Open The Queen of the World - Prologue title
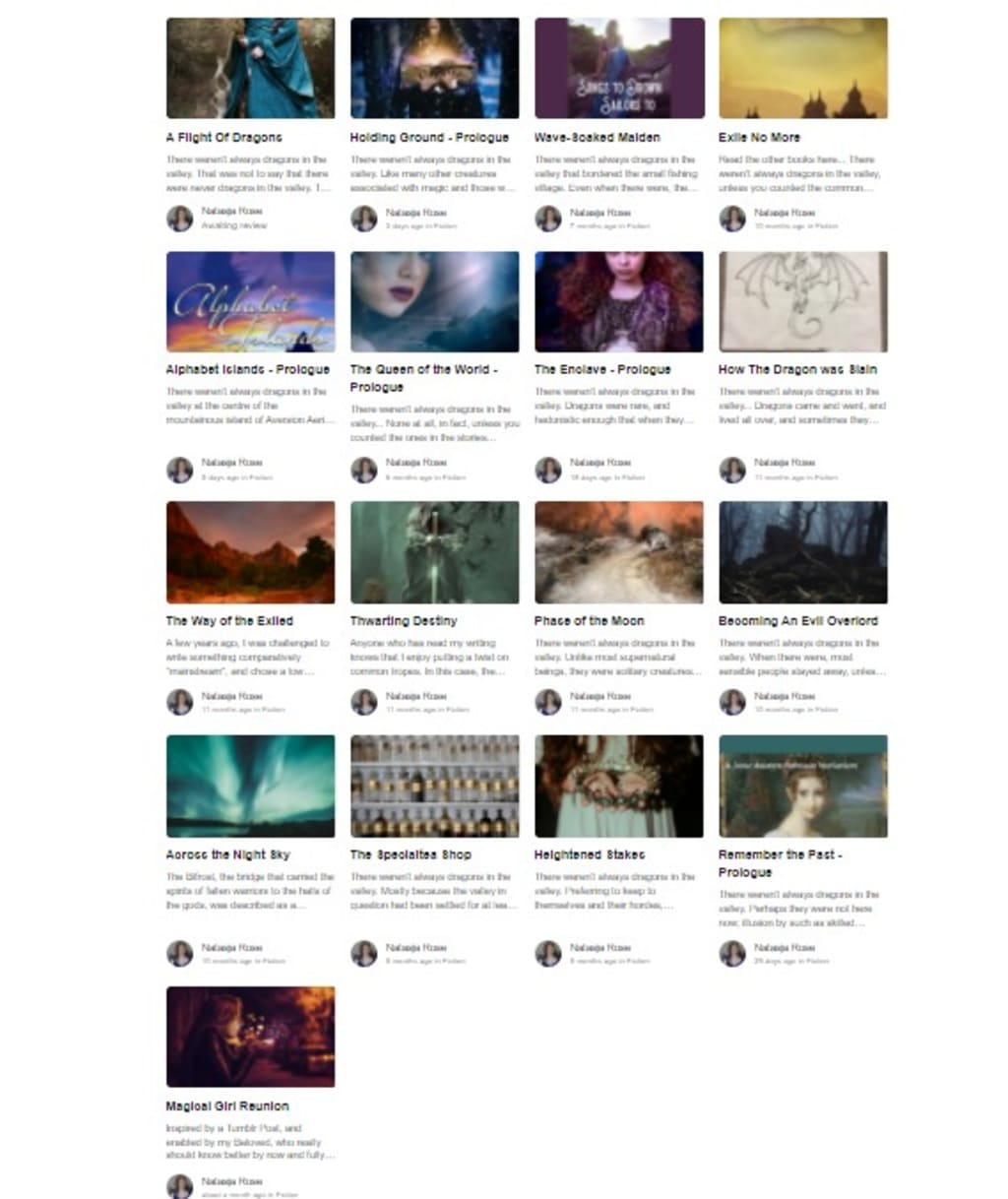Image resolution: width=1008 pixels, height=1199 pixels. click(x=423, y=378)
